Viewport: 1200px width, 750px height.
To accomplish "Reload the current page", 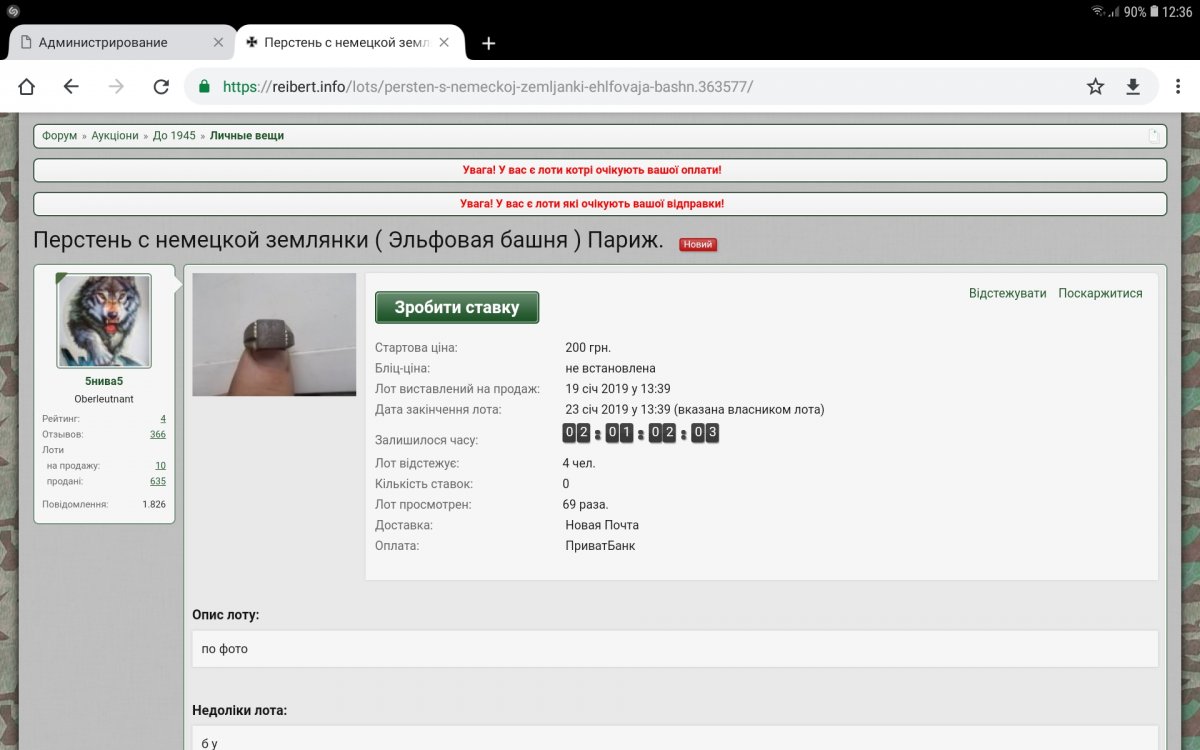I will (x=161, y=87).
